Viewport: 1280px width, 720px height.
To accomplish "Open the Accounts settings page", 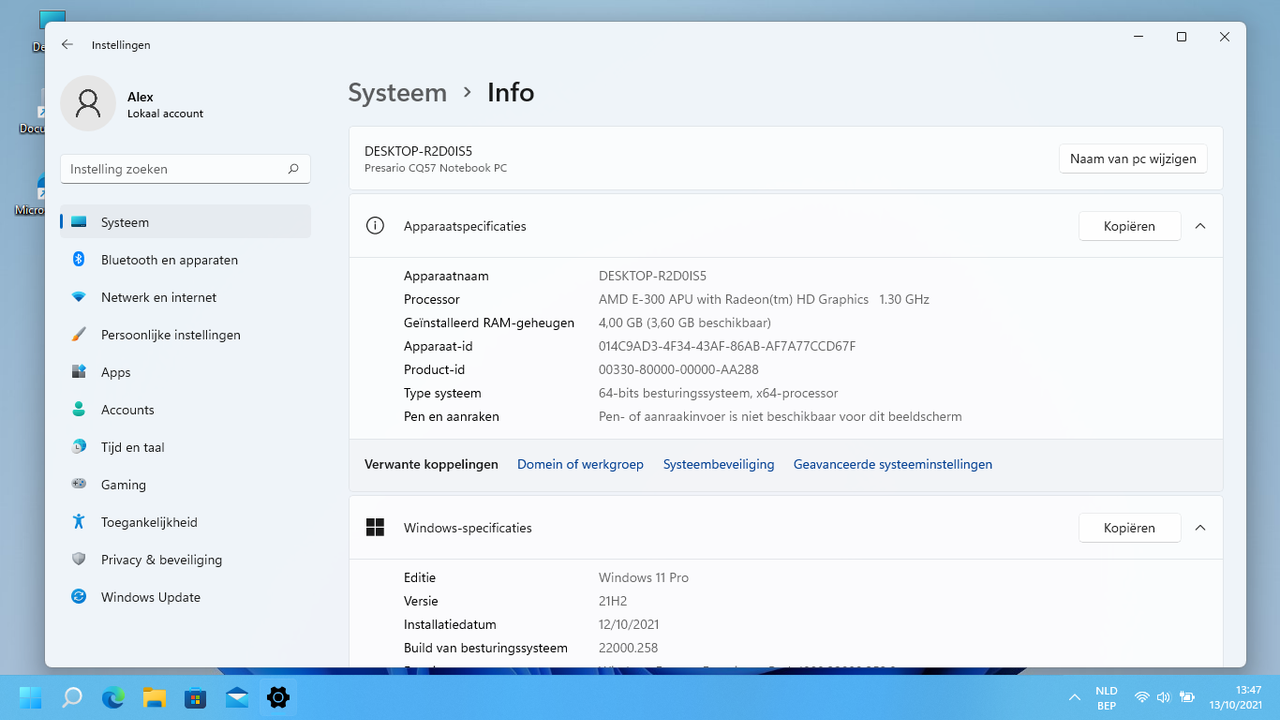I will tap(185, 410).
